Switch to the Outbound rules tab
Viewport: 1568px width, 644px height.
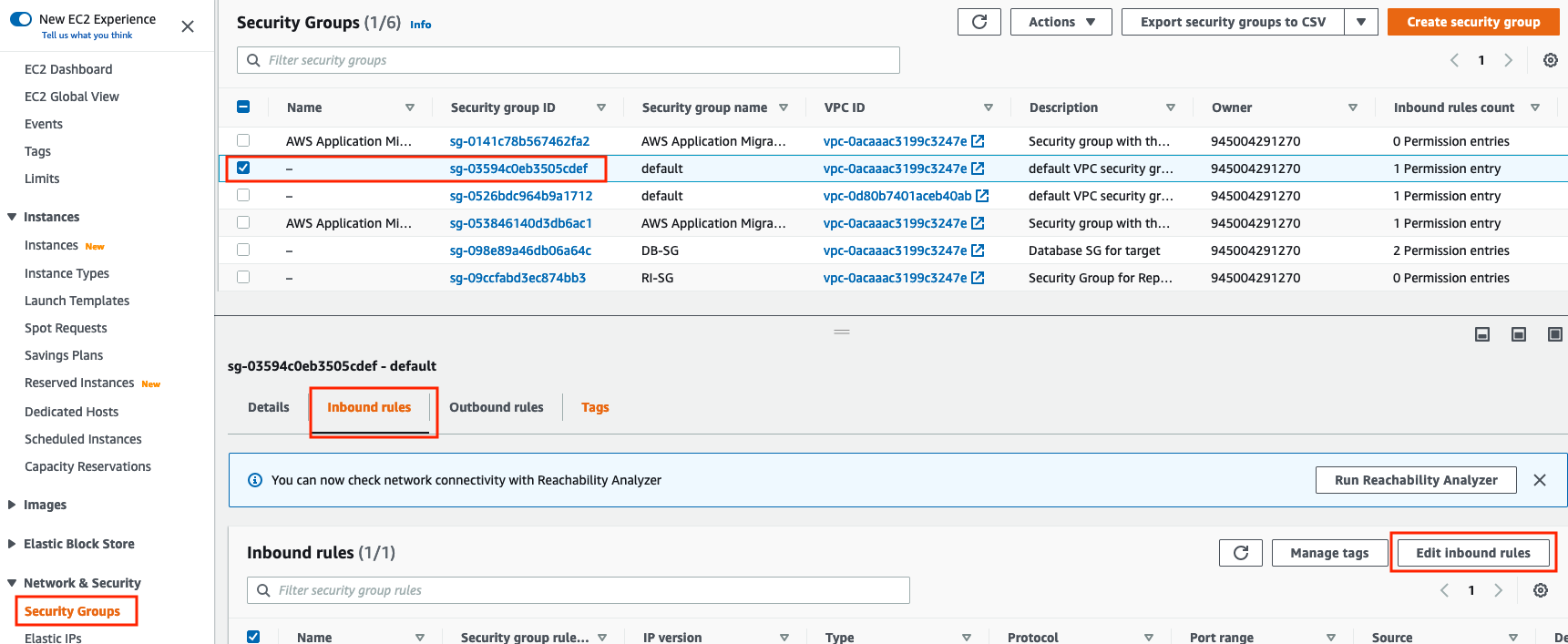pyautogui.click(x=497, y=407)
